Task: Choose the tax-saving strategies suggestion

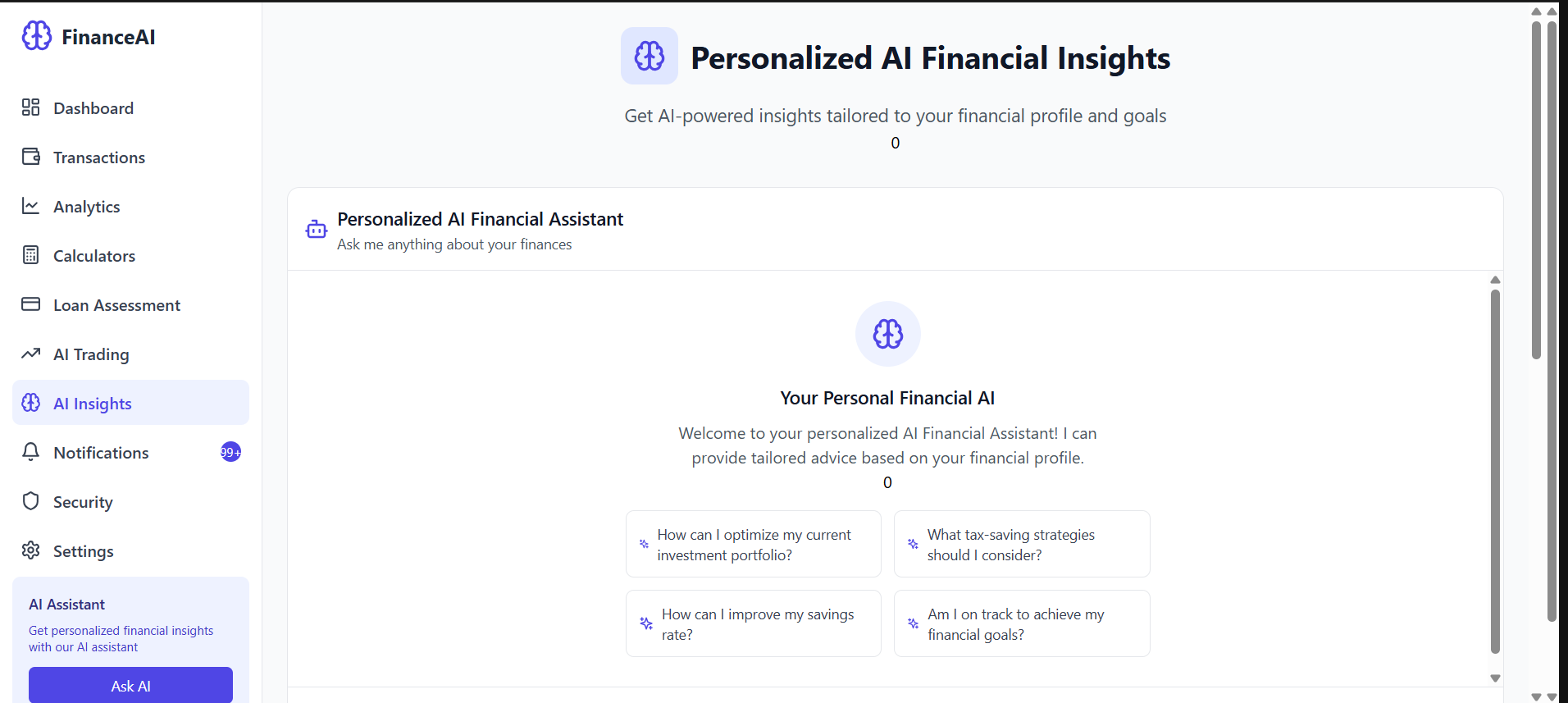Action: click(1021, 545)
